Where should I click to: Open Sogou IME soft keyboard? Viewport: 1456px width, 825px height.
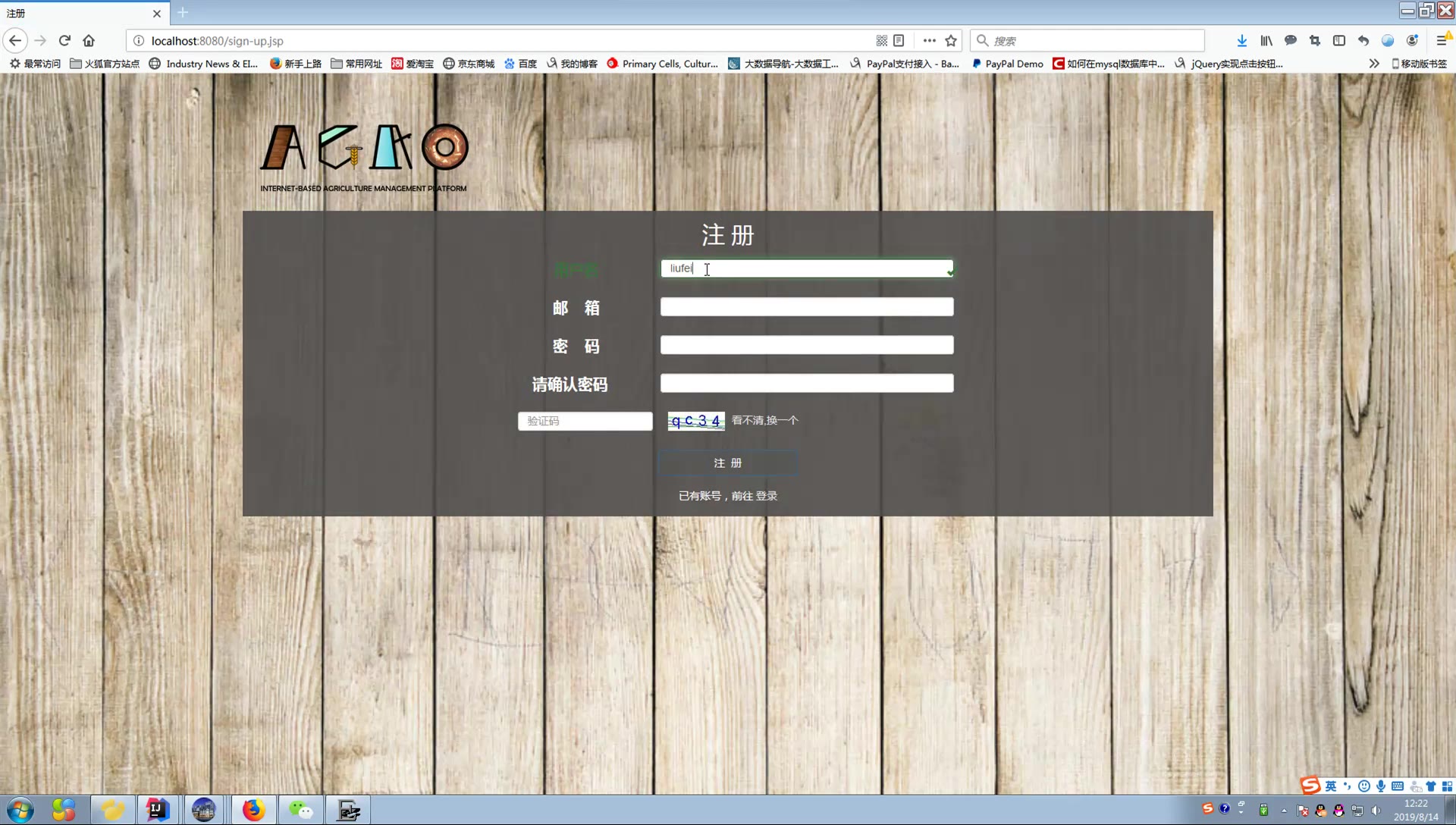click(x=1398, y=786)
